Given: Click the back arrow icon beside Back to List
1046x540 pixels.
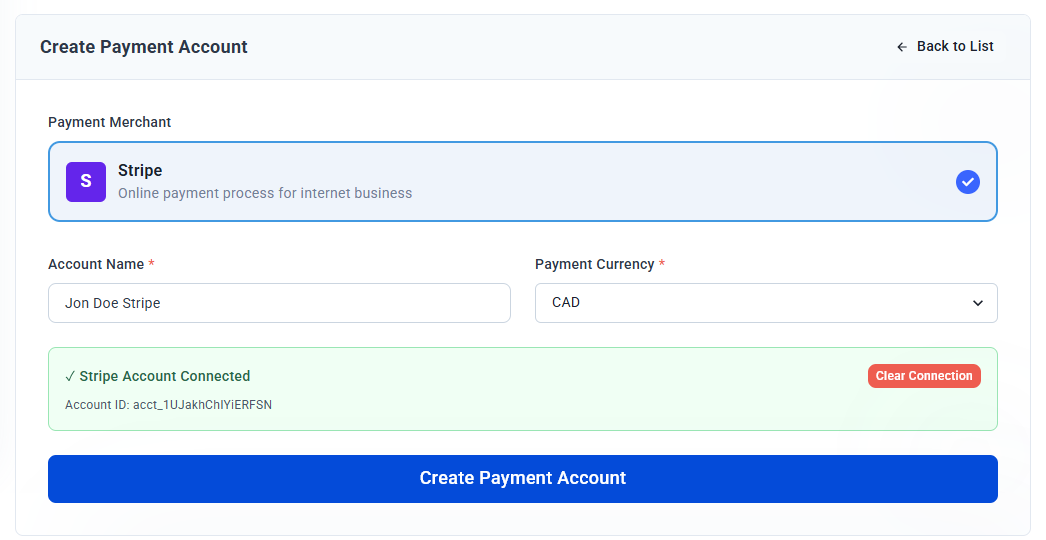Looking at the screenshot, I should click(x=902, y=47).
